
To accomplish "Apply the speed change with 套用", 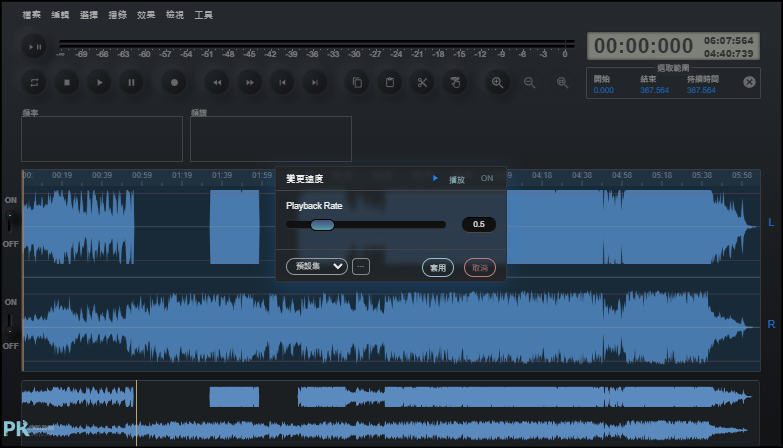I will 438,268.
